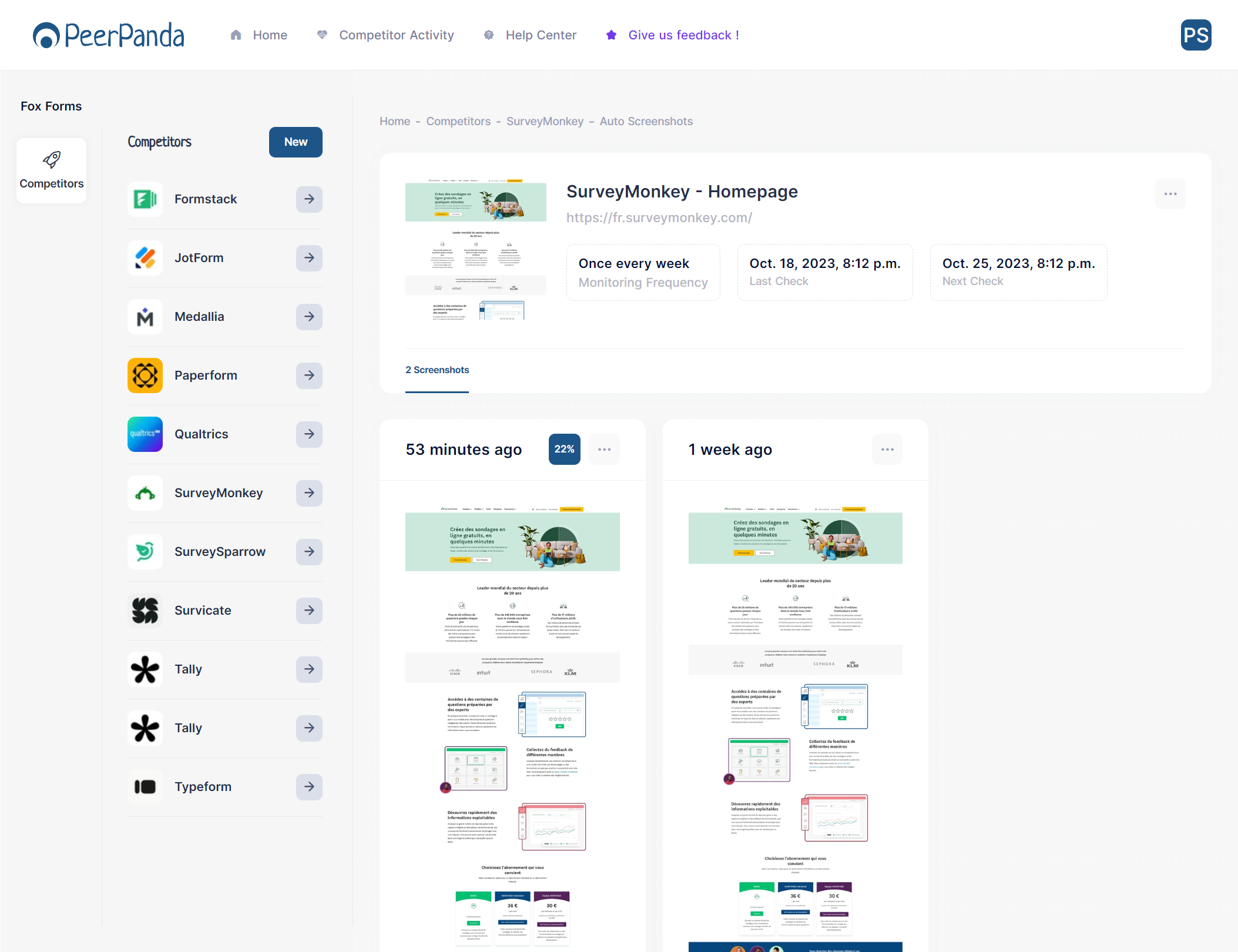
Task: Click the 22% change badge
Action: coord(564,450)
